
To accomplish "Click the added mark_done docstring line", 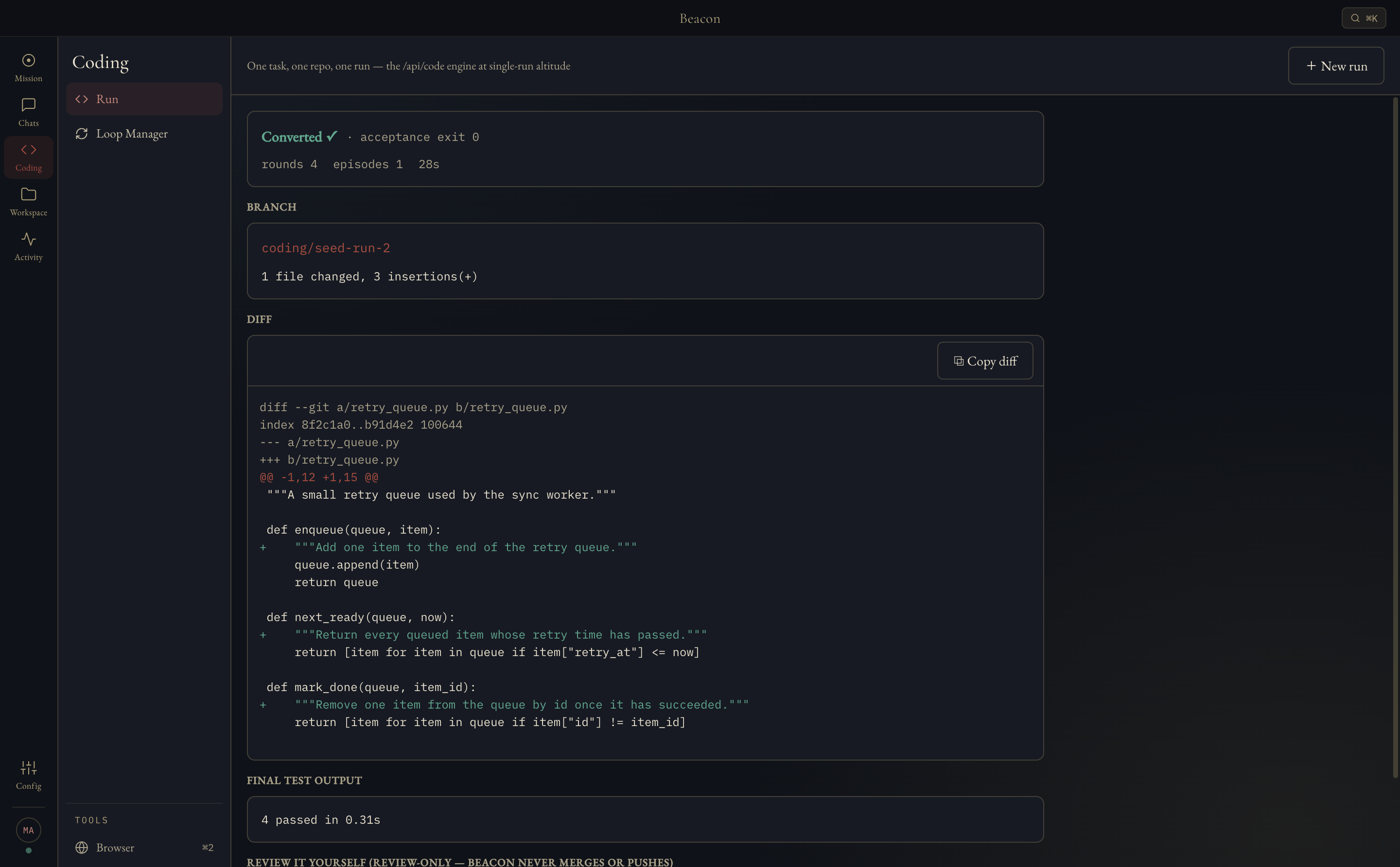I will click(x=504, y=705).
